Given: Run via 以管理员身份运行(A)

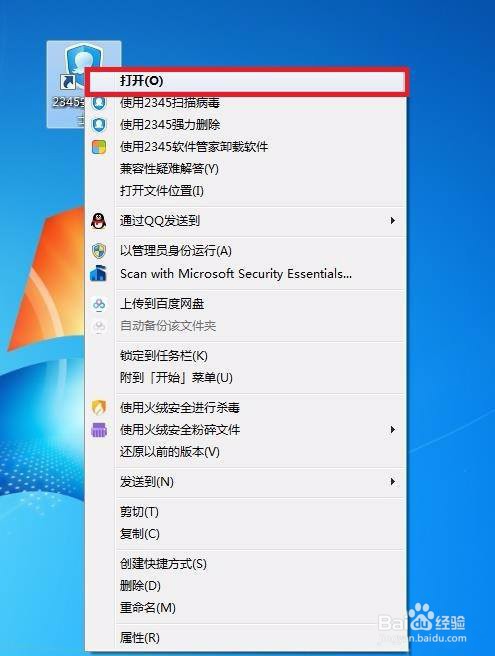Looking at the screenshot, I should coord(247,251).
